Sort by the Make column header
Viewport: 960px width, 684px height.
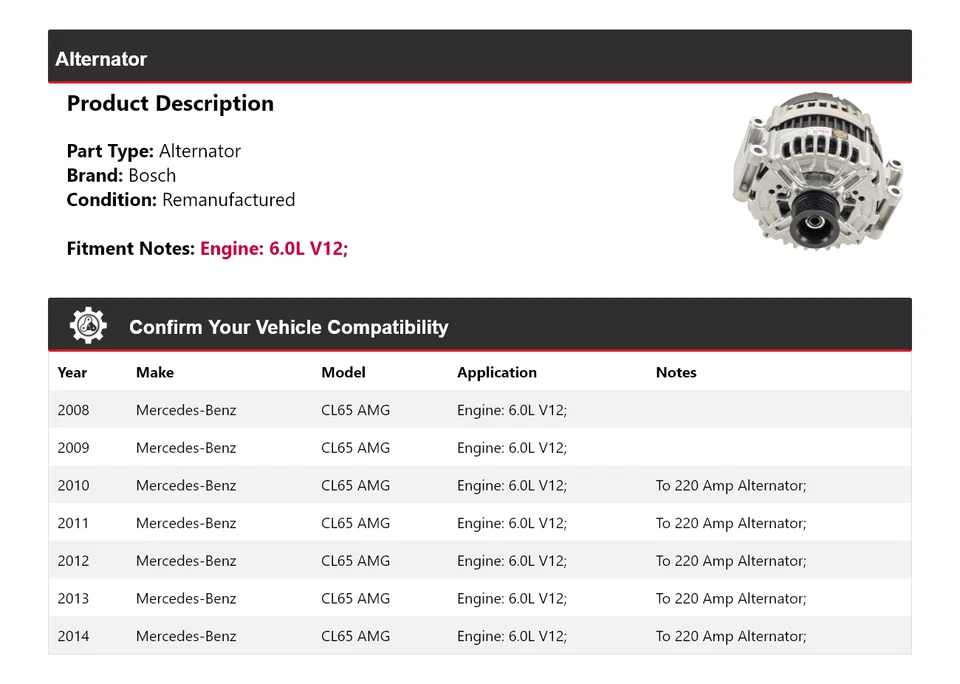coord(154,372)
